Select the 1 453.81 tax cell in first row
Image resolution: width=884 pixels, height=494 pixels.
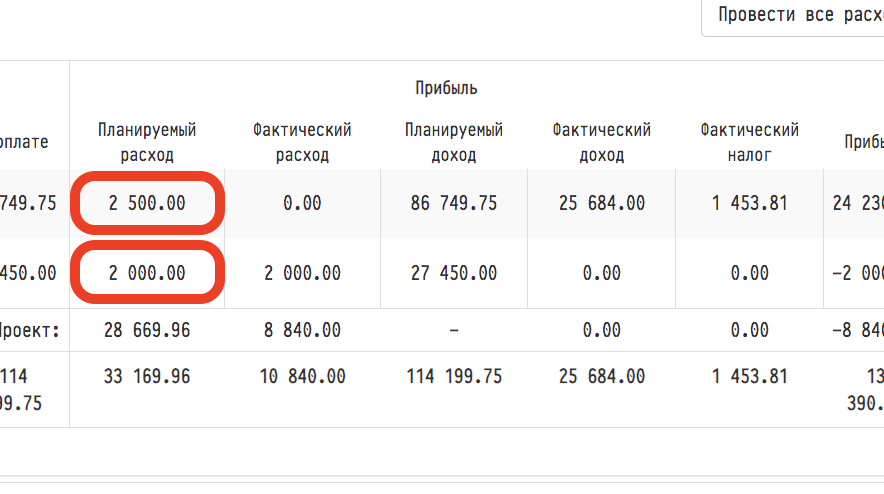[750, 203]
